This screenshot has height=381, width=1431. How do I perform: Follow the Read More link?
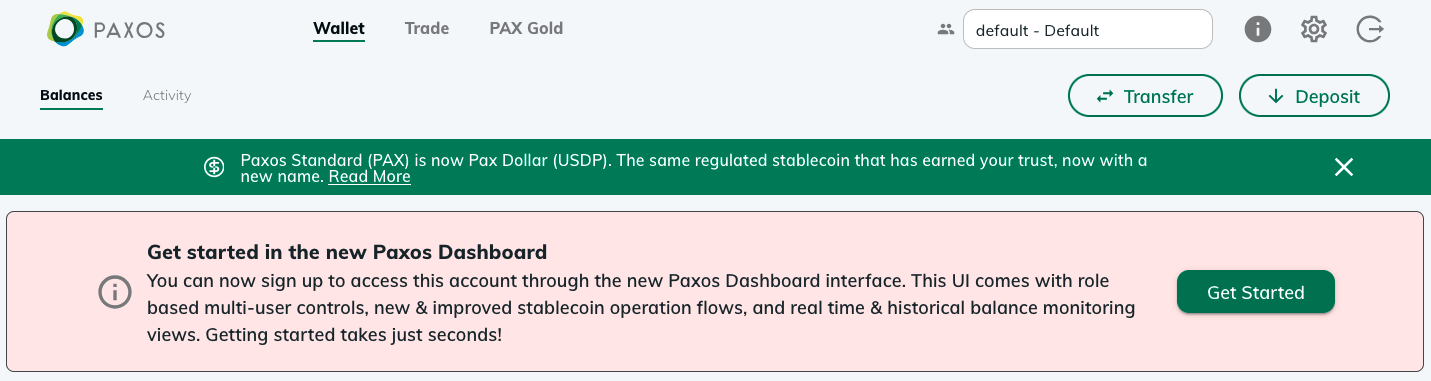369,177
